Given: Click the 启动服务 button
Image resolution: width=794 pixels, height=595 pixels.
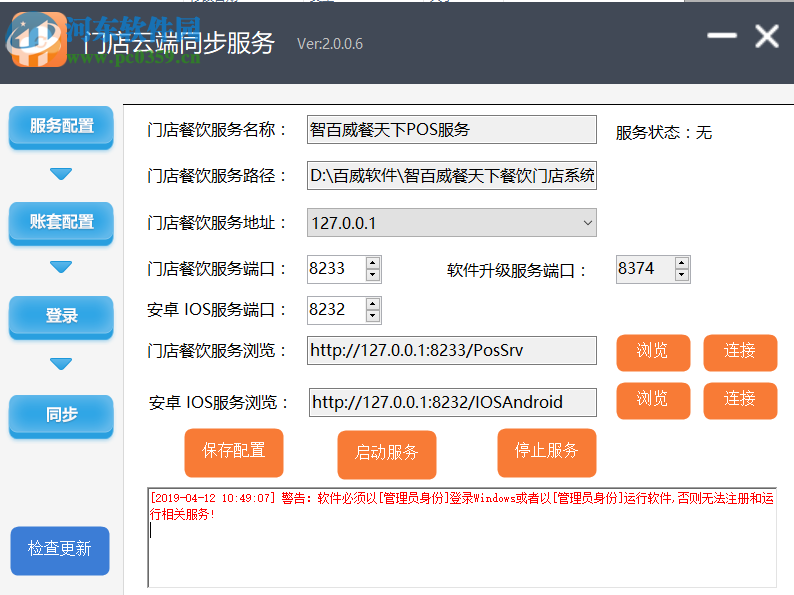Looking at the screenshot, I should [387, 454].
